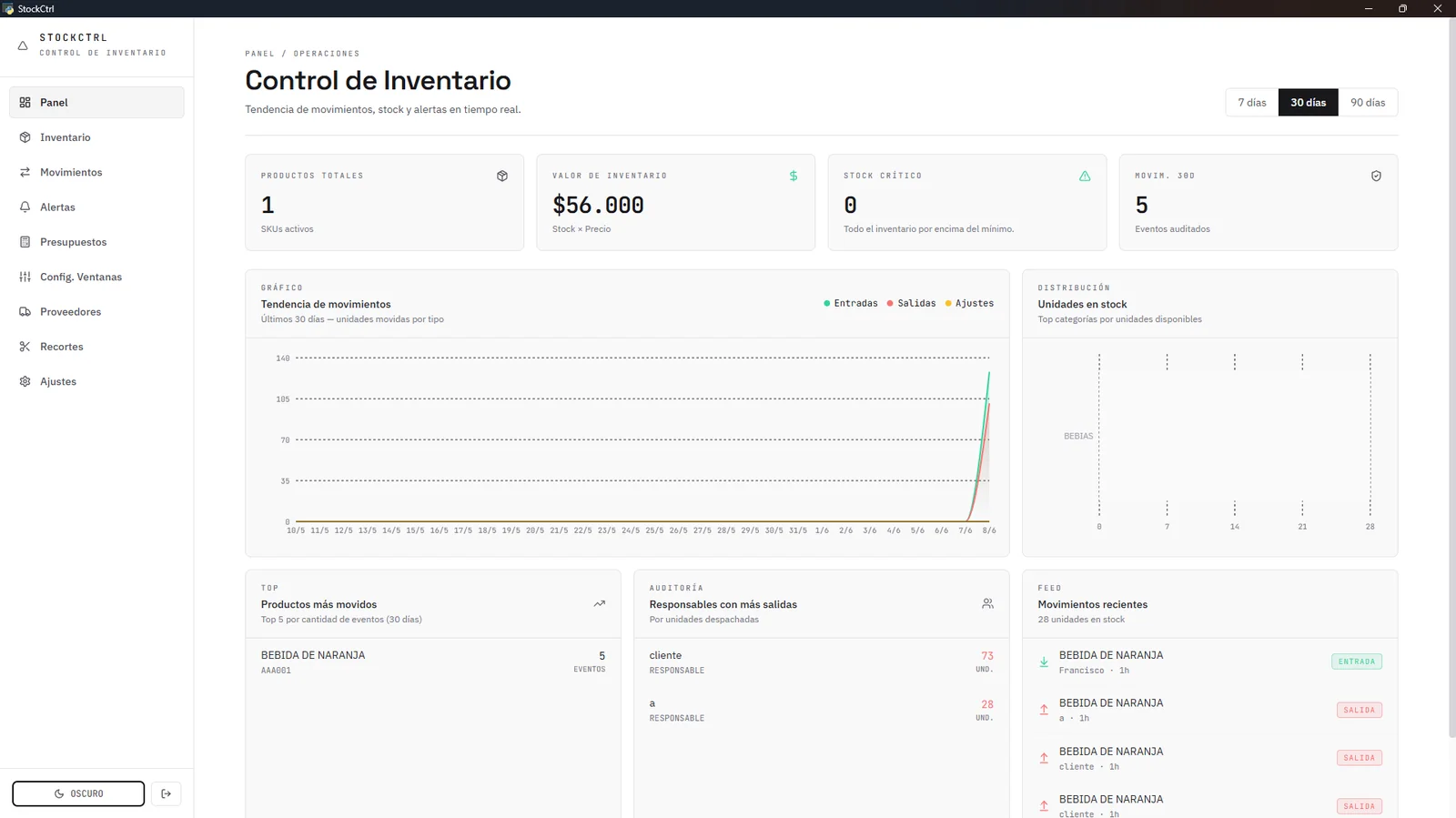Click the Ajustes gear icon in sidebar
This screenshot has width=1456, height=818.
[x=25, y=381]
